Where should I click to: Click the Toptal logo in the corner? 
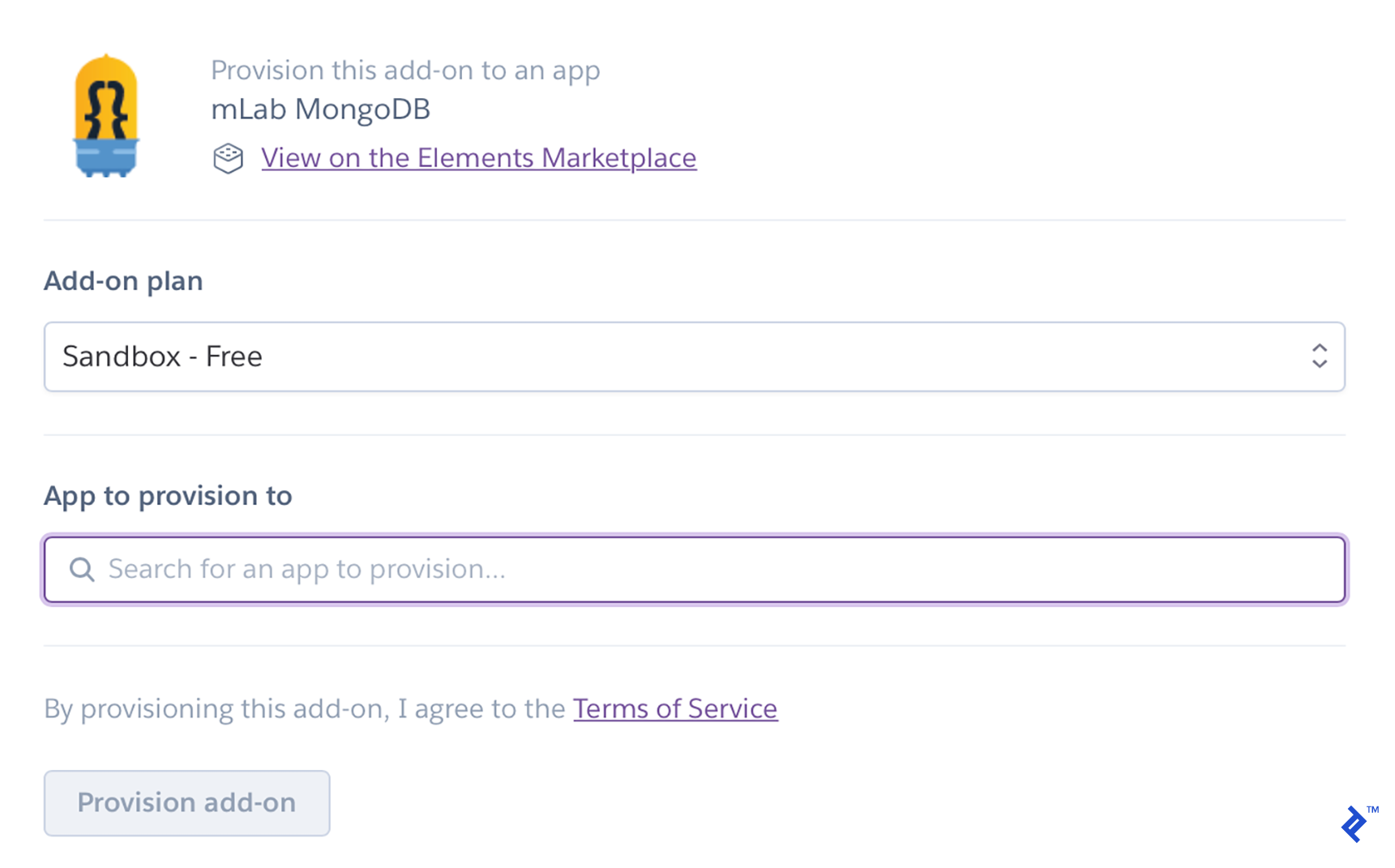pyautogui.click(x=1354, y=825)
